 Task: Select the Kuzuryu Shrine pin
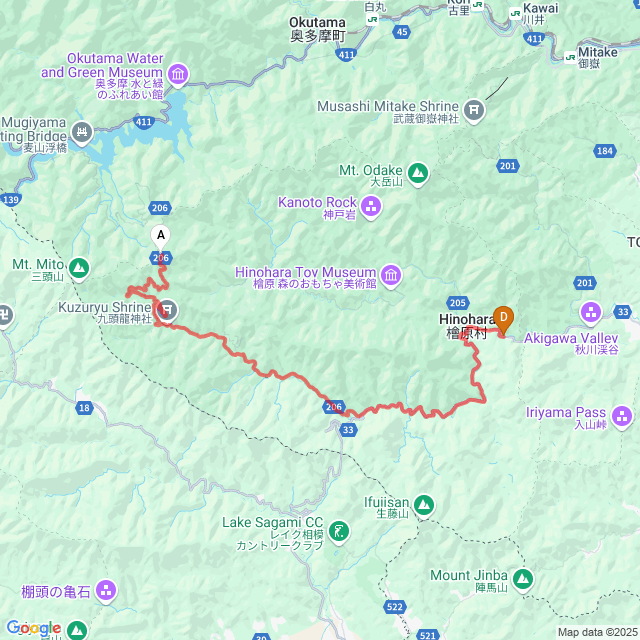pos(167,311)
